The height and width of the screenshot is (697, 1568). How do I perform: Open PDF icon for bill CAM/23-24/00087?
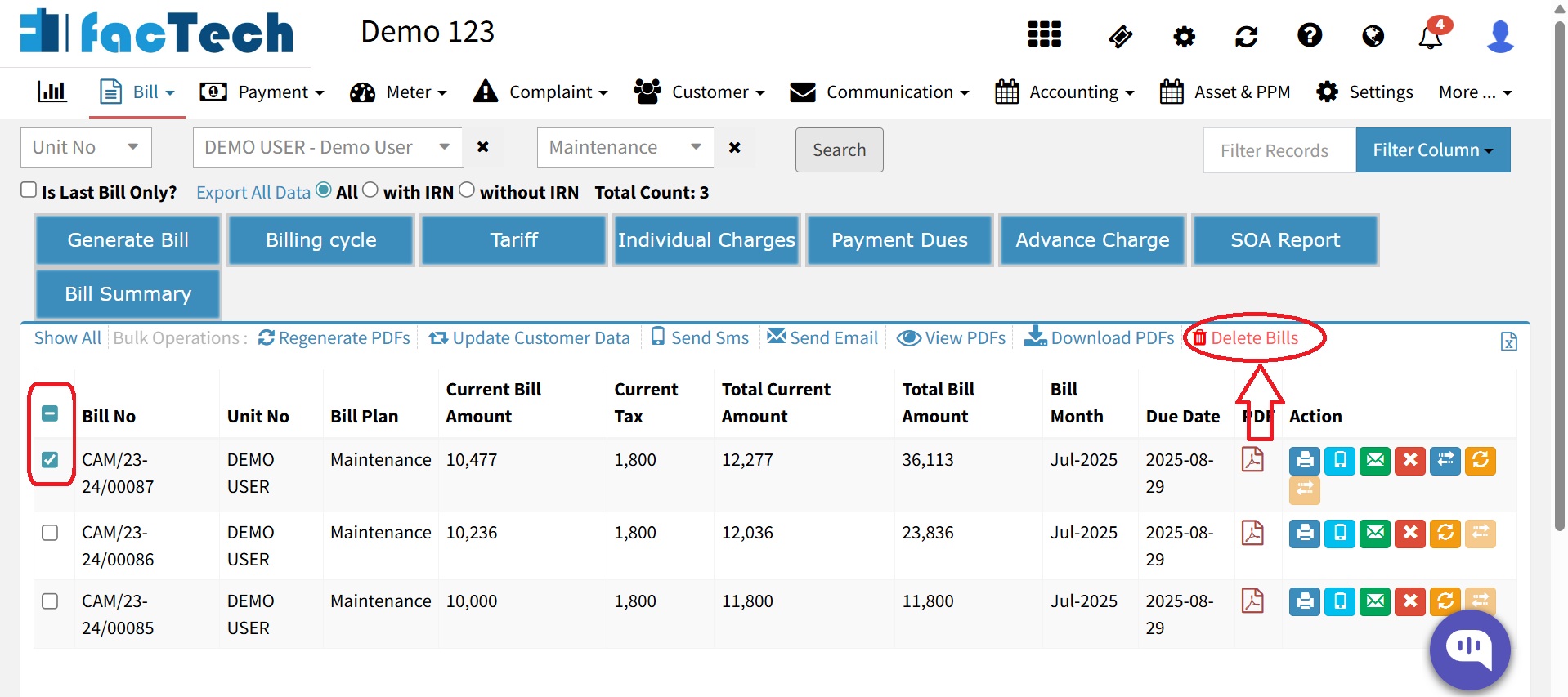(1252, 460)
